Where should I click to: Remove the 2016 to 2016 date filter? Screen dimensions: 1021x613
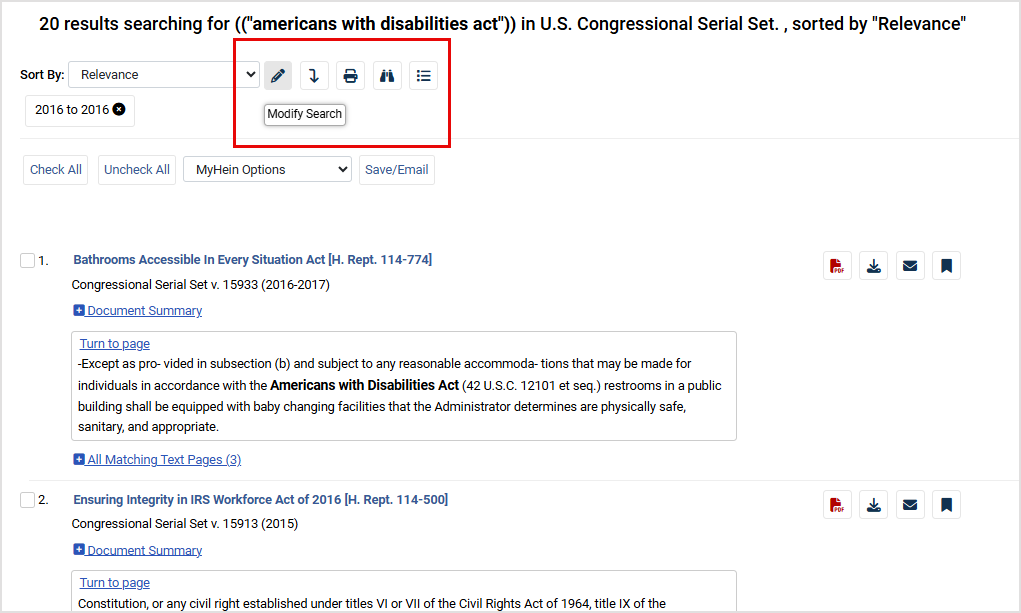point(119,110)
